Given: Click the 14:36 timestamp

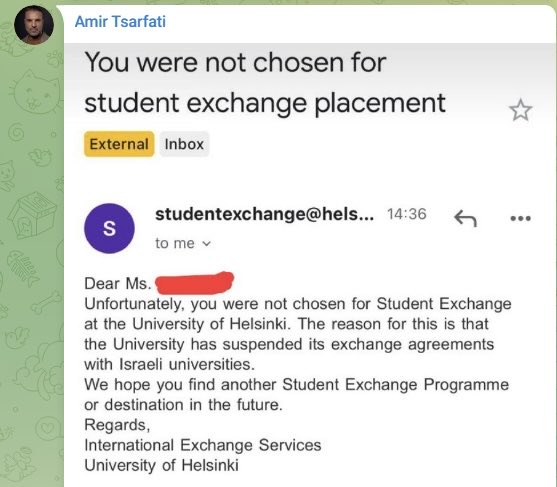Looking at the screenshot, I should pos(406,214).
